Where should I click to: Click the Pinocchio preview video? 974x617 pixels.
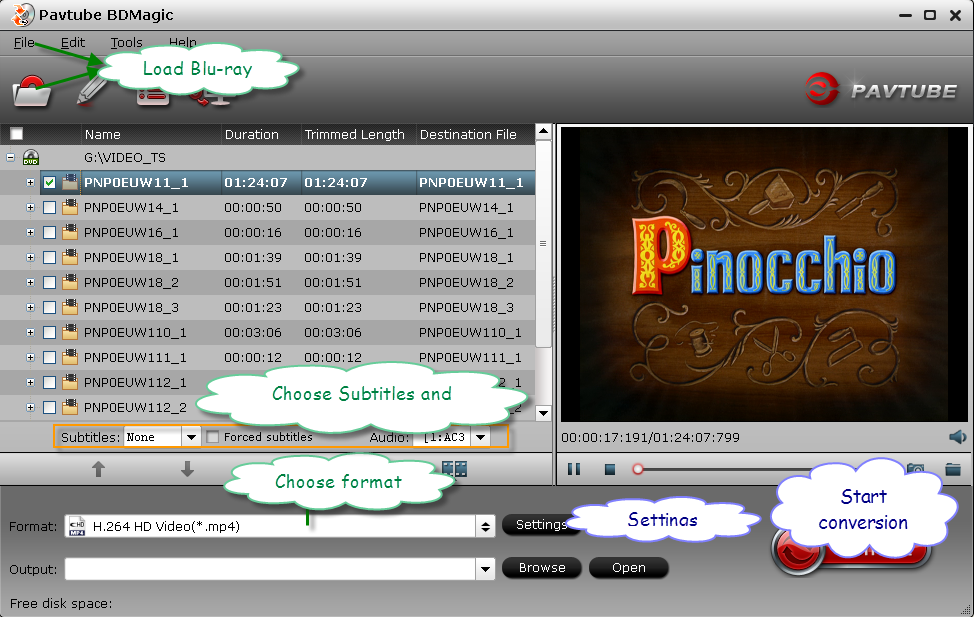tap(764, 274)
